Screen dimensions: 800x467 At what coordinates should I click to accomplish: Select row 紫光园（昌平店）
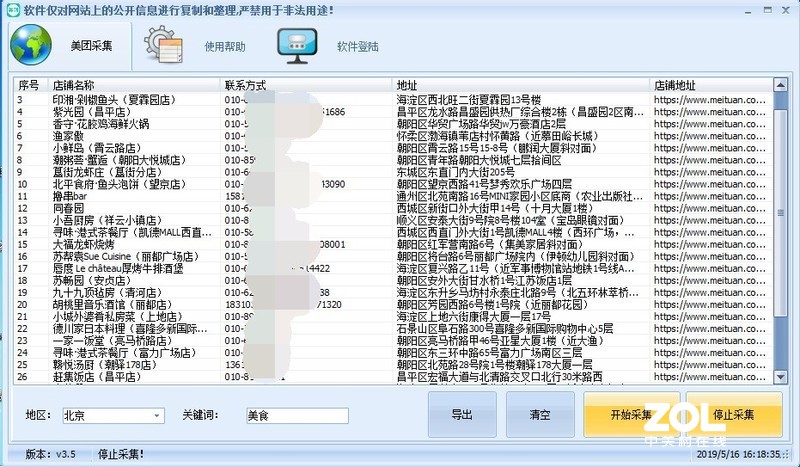[x=393, y=112]
